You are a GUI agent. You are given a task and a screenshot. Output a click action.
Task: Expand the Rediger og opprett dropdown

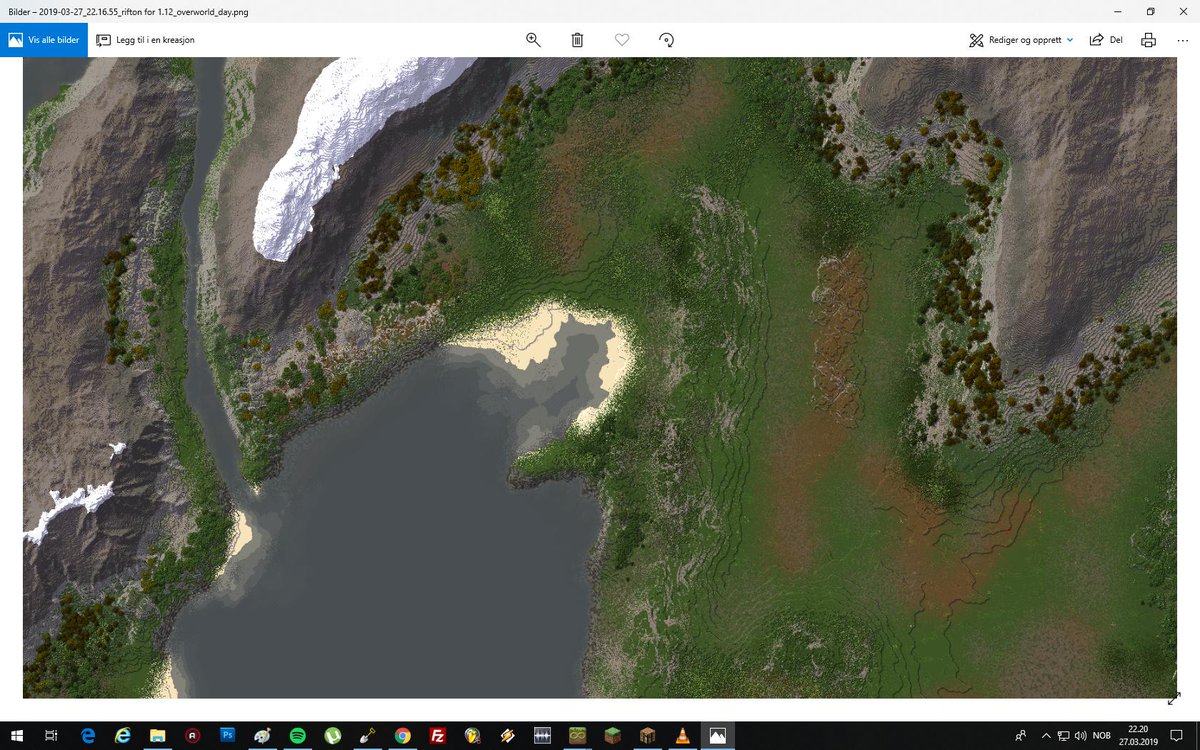point(1021,40)
